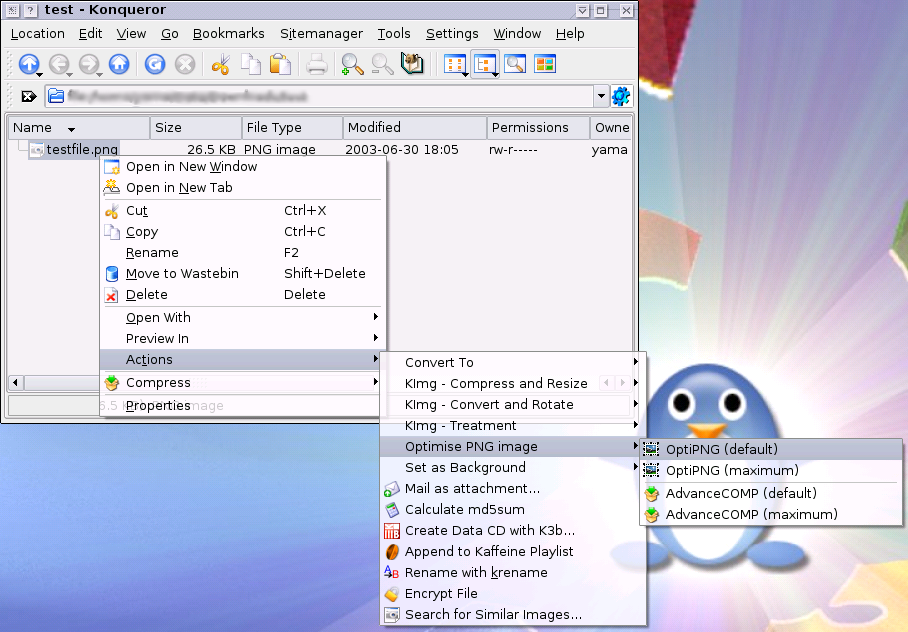
Task: Expand Set as Background submenu
Action: [x=512, y=467]
